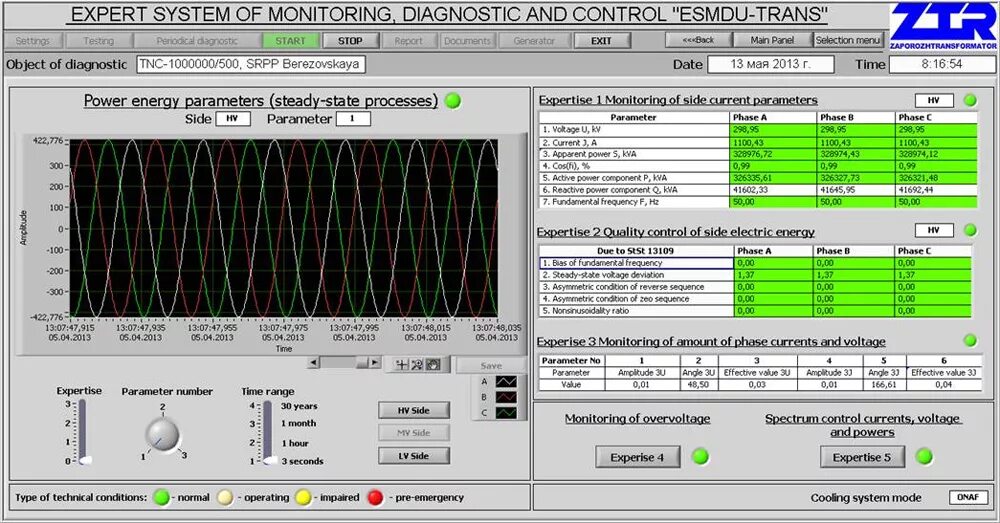Viewport: 1000px width, 523px height.
Task: Click the scroll-left arrow below the graph
Action: coord(313,362)
